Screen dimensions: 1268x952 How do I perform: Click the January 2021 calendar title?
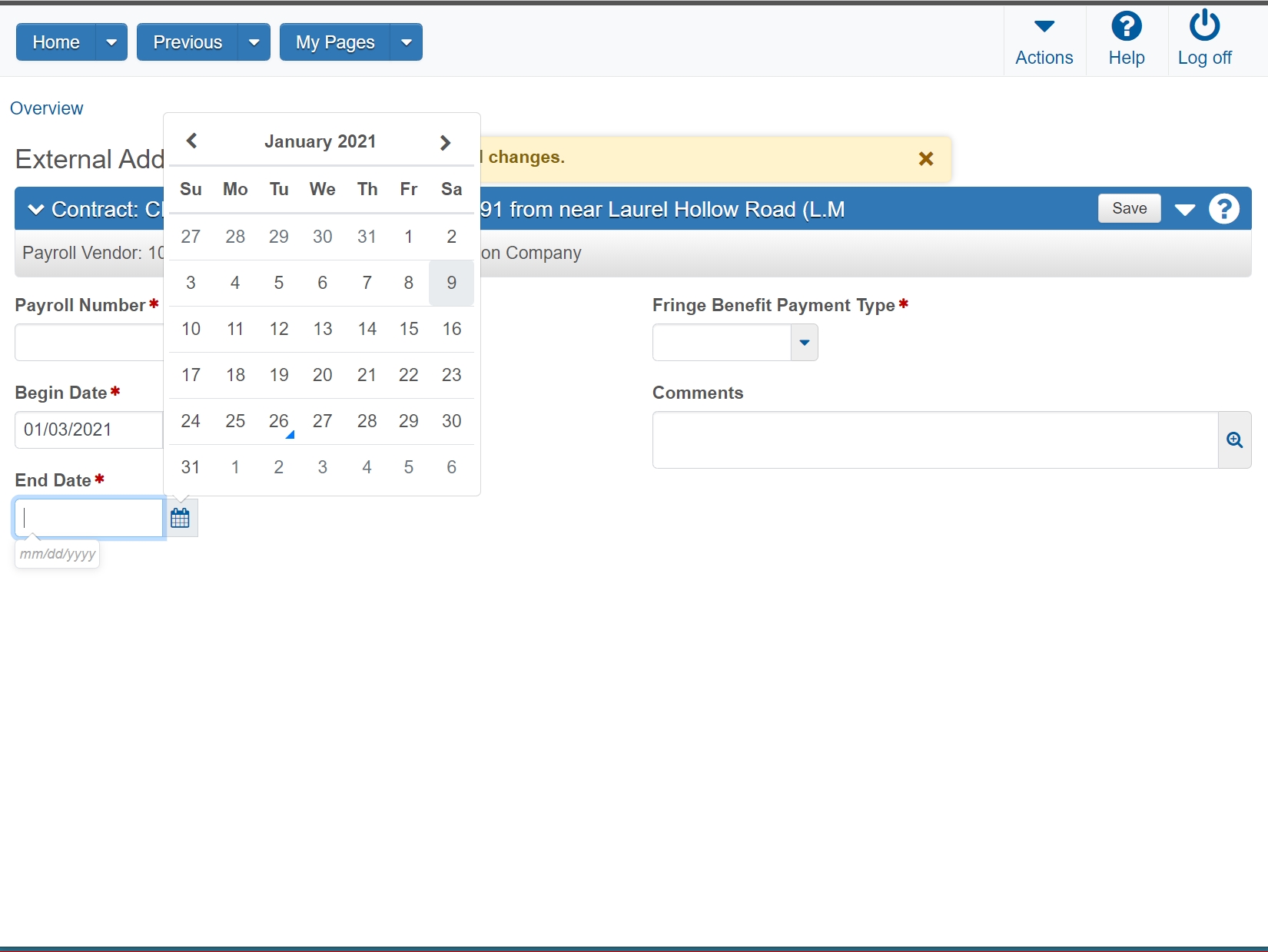320,141
